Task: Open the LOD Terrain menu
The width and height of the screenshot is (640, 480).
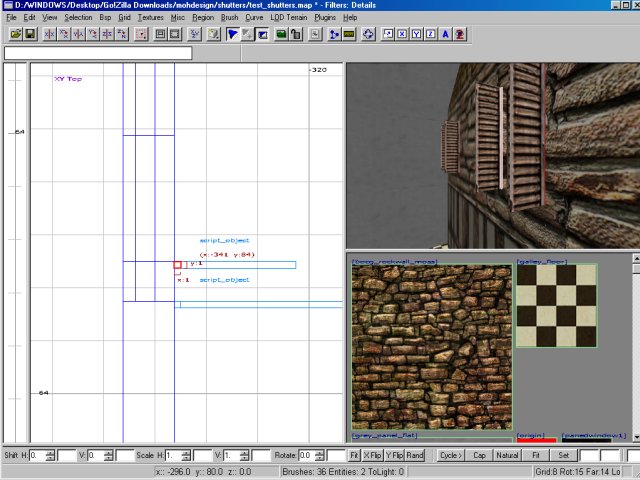Action: (x=289, y=17)
